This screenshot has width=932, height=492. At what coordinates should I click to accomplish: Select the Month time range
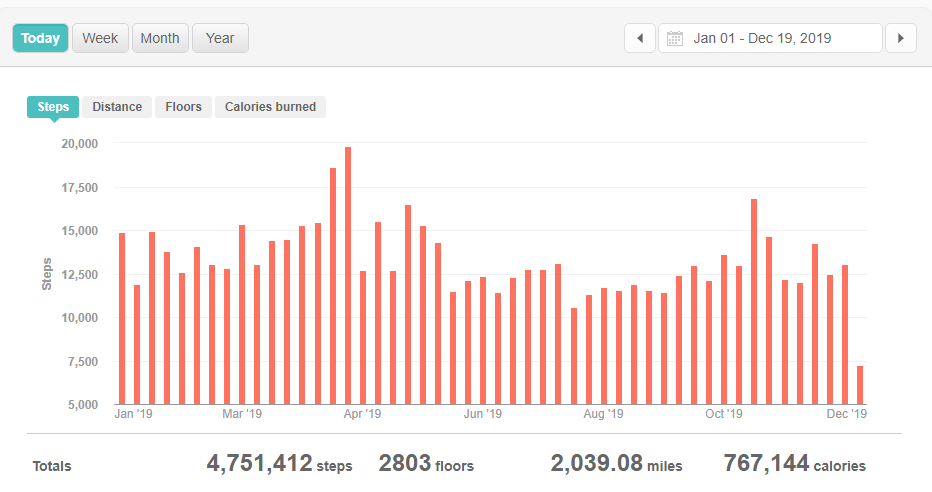point(160,39)
